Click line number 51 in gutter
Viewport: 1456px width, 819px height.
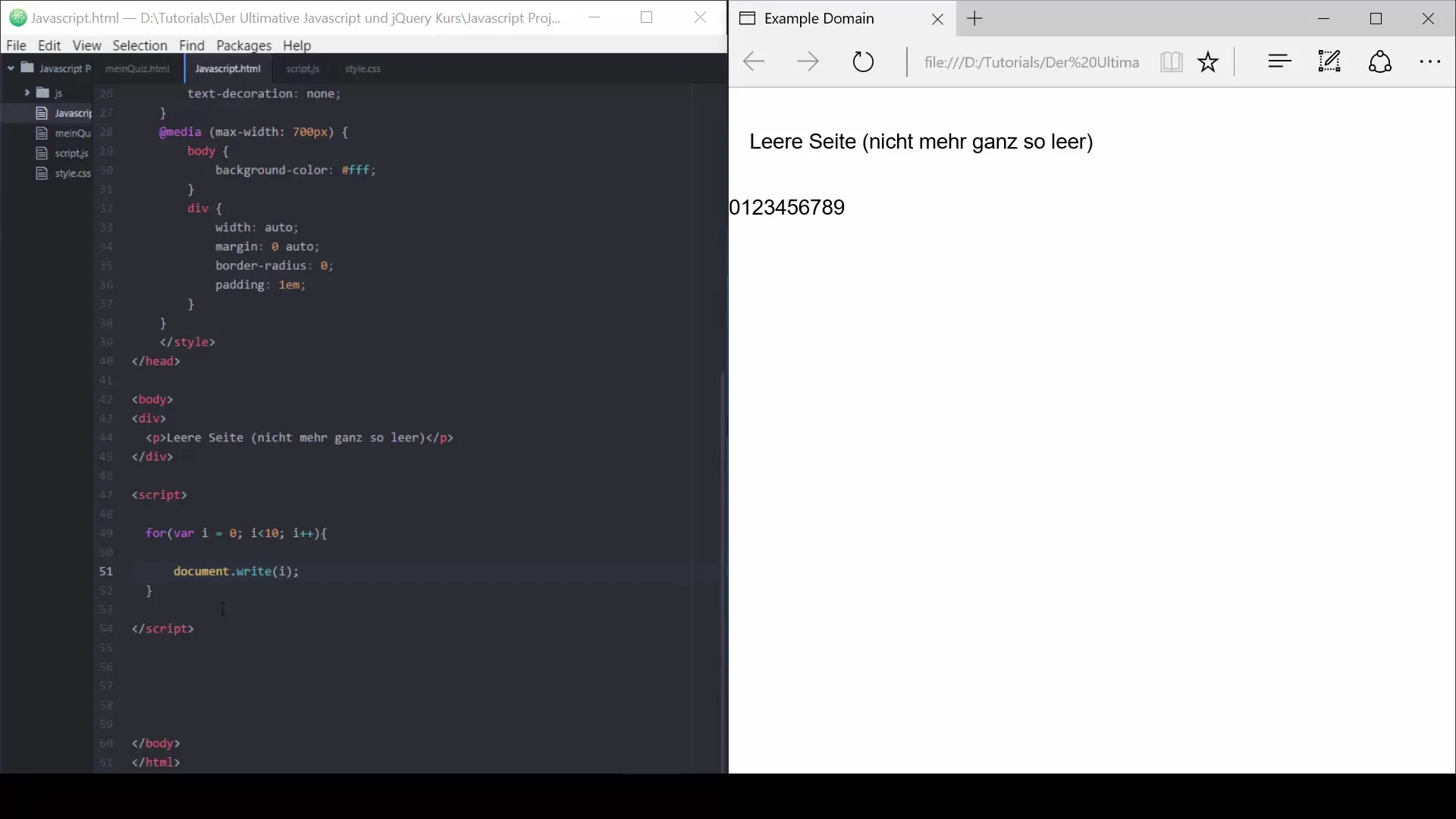(x=106, y=572)
